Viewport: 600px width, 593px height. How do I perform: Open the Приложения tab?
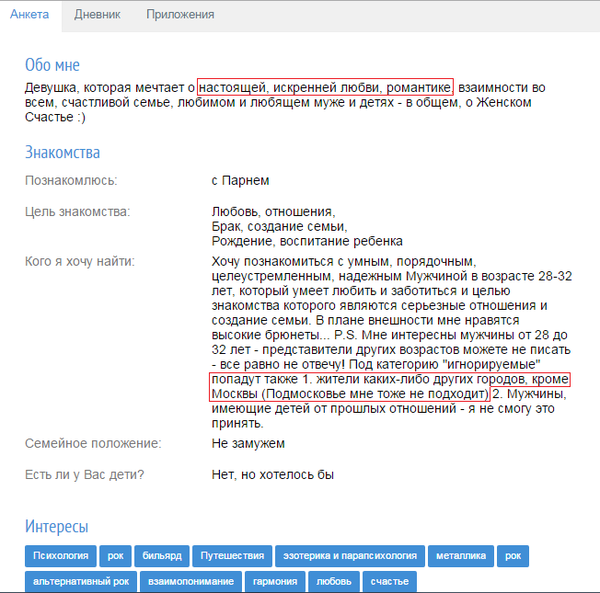click(180, 15)
